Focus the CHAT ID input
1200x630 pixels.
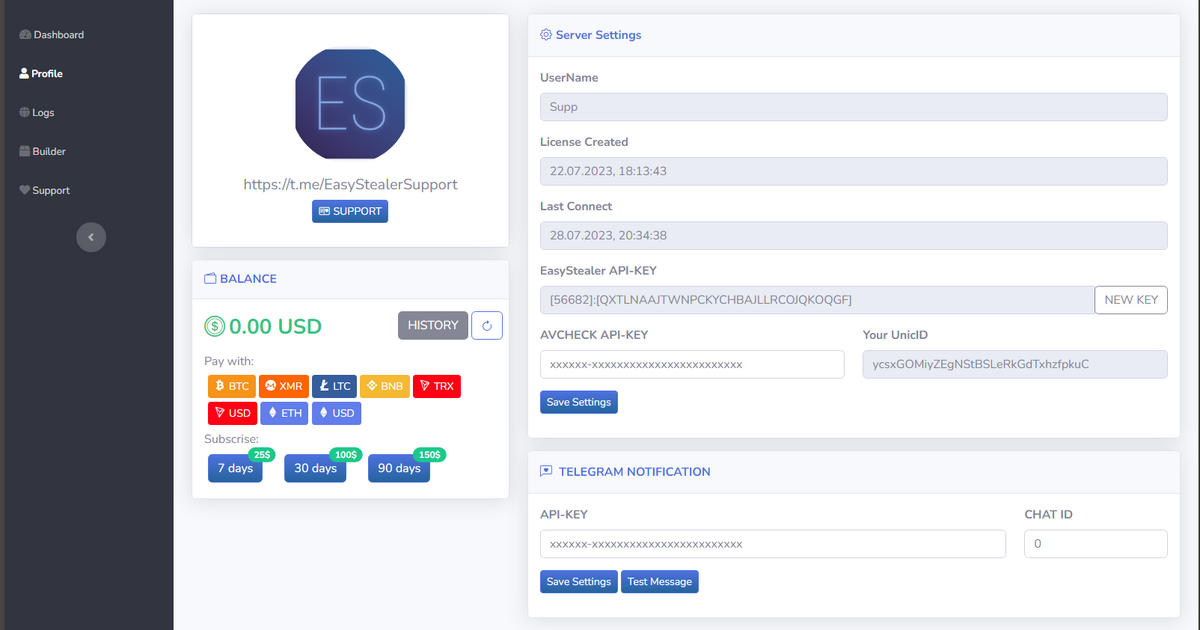tap(1096, 544)
